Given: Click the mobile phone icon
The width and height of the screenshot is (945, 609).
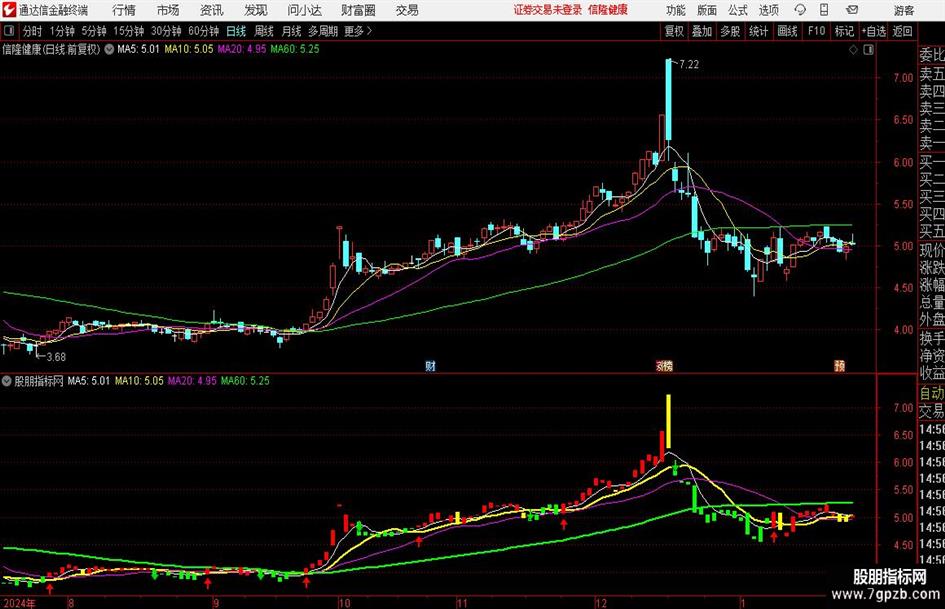Looking at the screenshot, I should [824, 10].
